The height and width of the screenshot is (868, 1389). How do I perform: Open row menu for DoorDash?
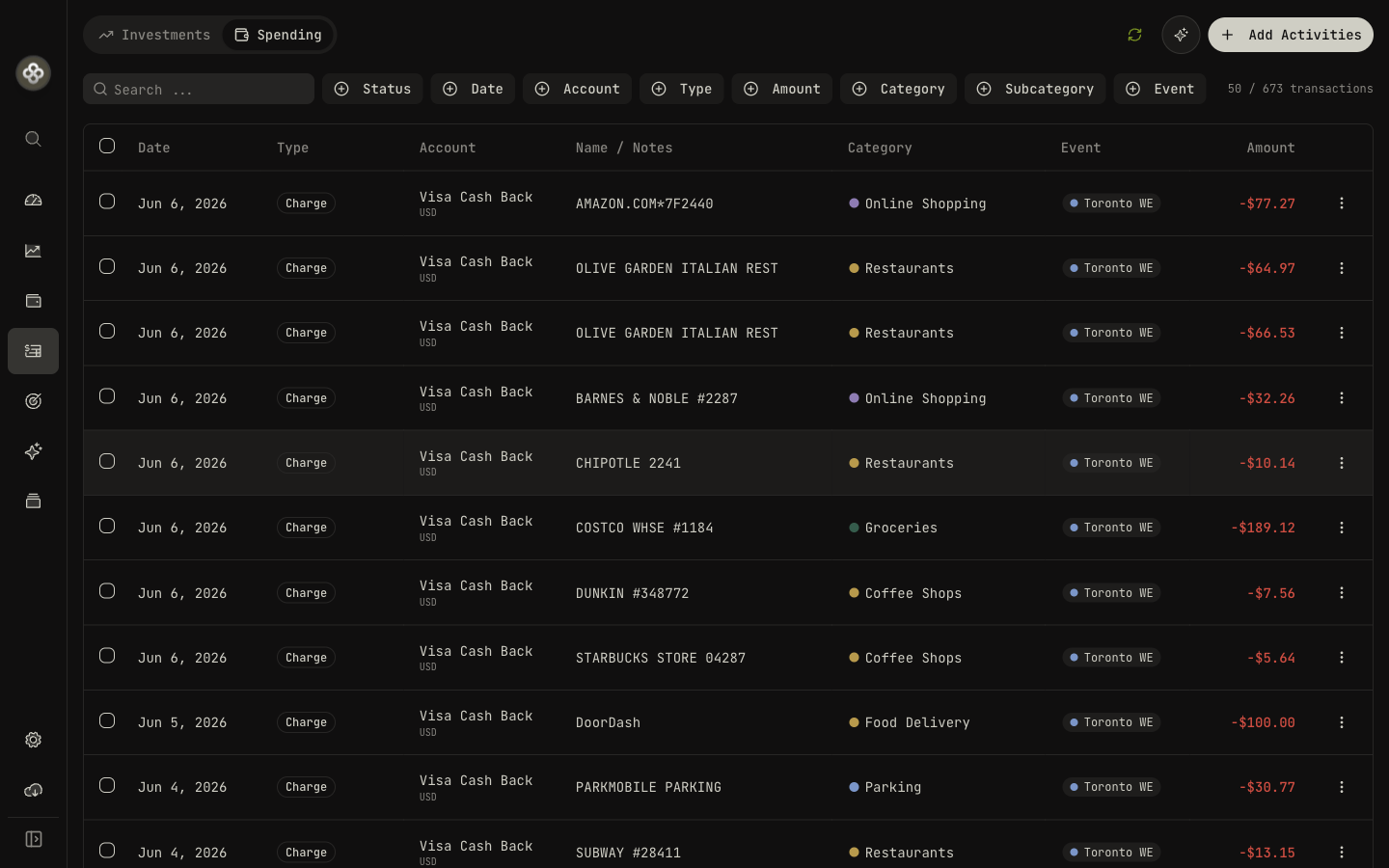pos(1342,722)
